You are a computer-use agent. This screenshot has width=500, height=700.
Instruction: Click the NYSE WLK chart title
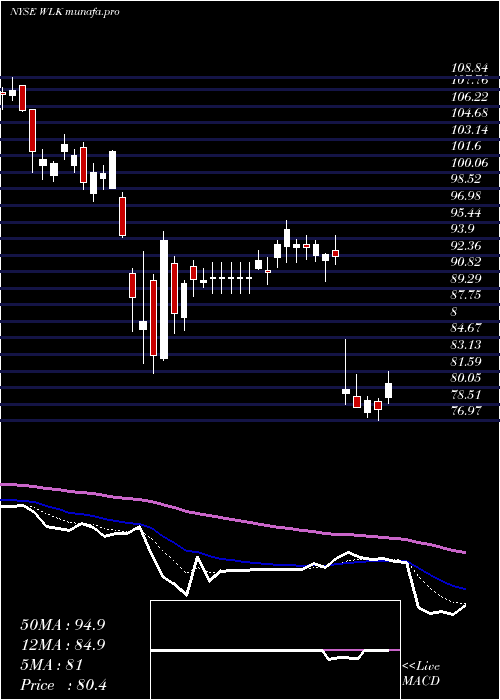point(64,12)
